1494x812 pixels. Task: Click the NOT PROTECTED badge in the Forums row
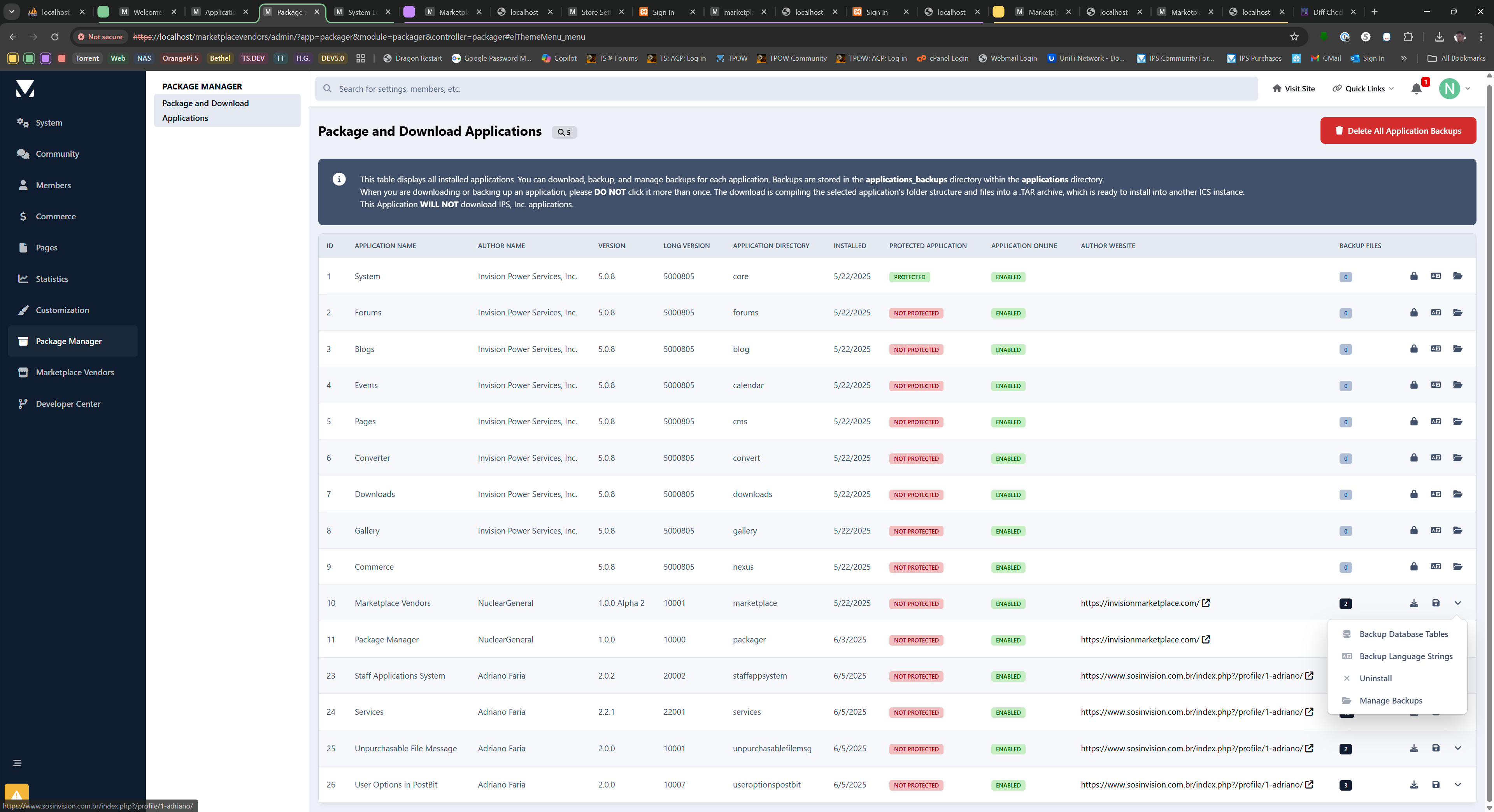point(916,313)
